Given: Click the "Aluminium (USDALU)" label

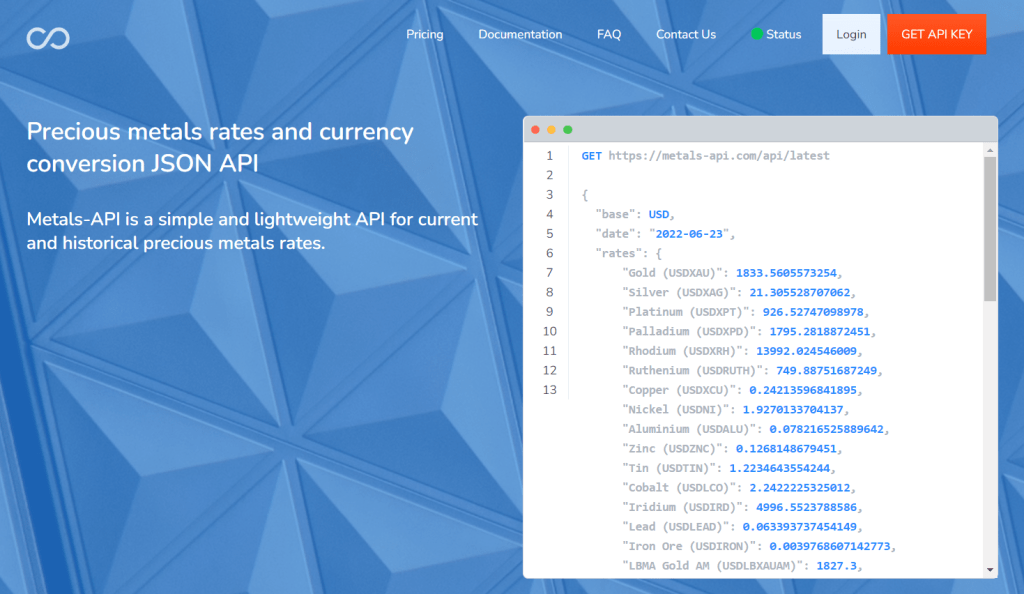Looking at the screenshot, I should pyautogui.click(x=689, y=430).
